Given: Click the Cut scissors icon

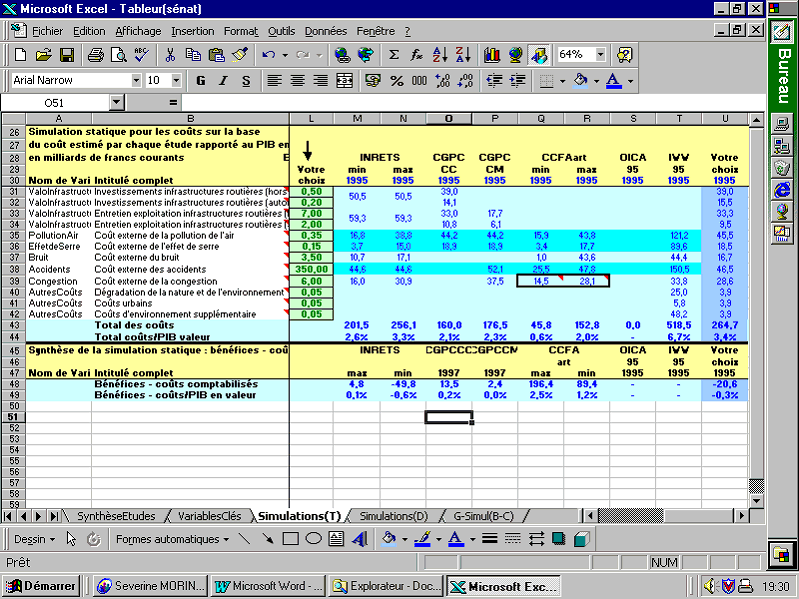Looking at the screenshot, I should (x=170, y=55).
